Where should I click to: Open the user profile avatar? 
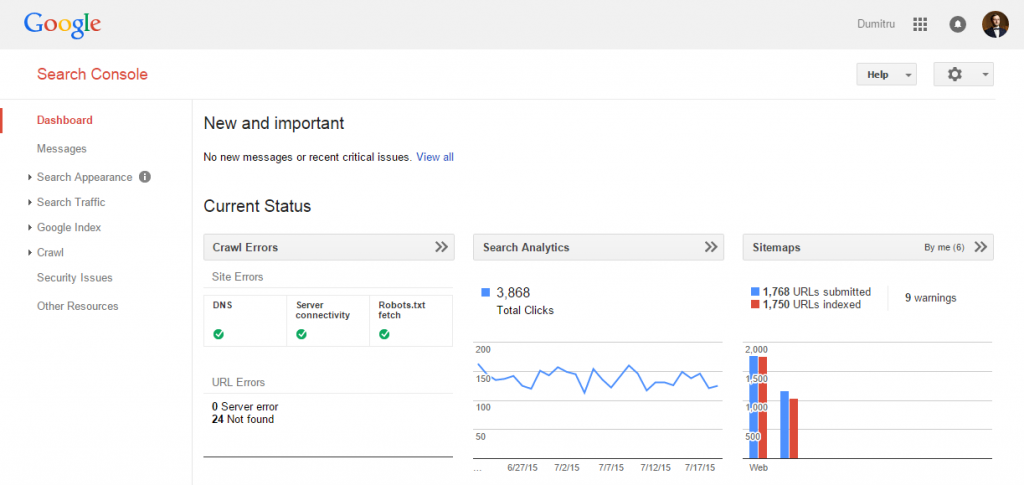point(995,24)
